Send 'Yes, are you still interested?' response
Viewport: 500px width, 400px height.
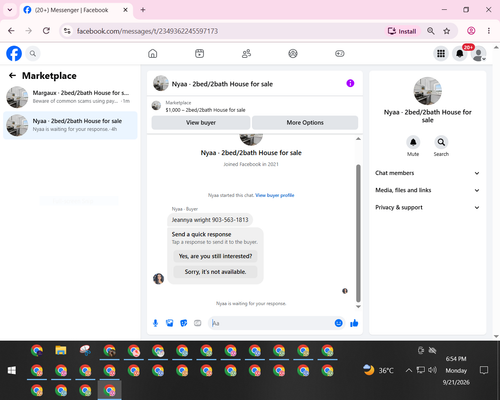pos(215,256)
